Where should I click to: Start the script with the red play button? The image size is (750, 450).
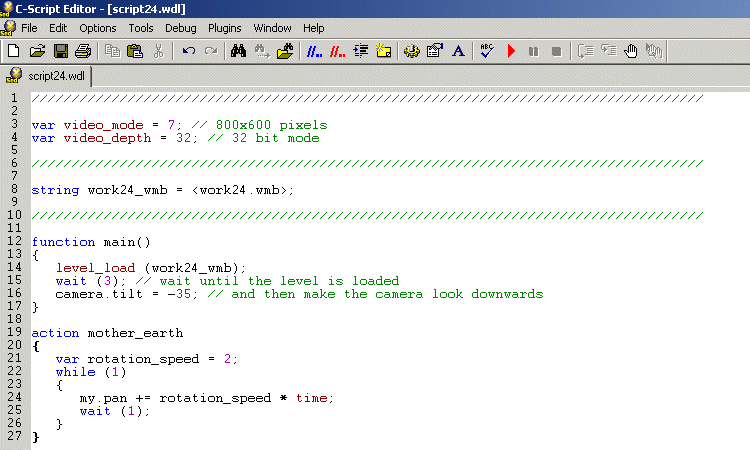(511, 51)
